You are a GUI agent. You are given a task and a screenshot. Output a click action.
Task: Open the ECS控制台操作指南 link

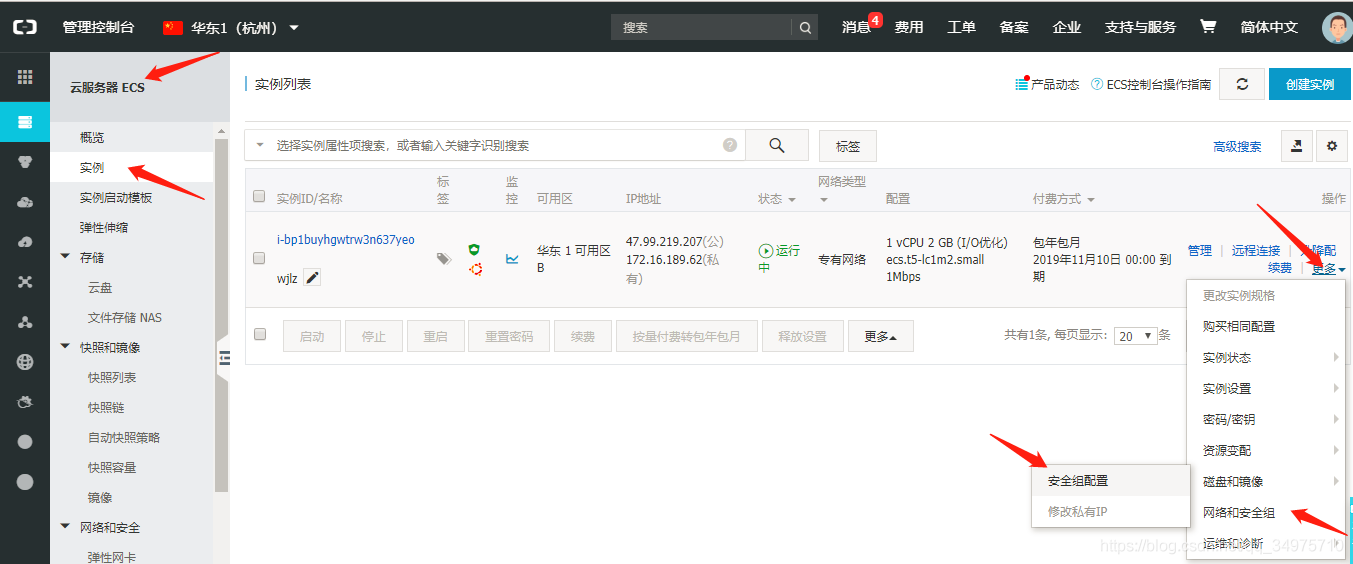[x=1151, y=85]
